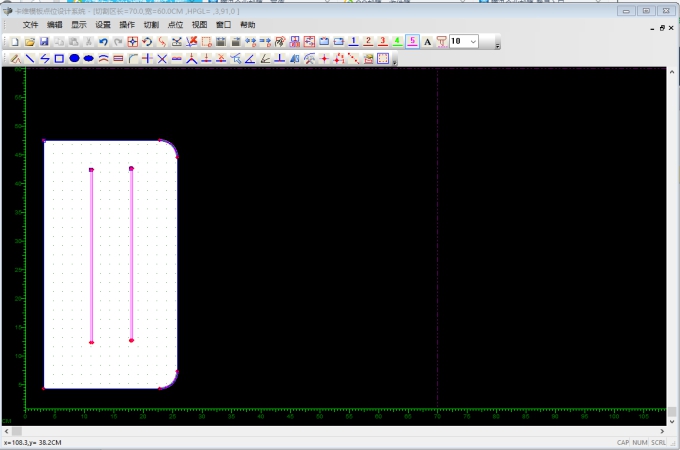Select the rectangle drawing tool
Screen dimensions: 680x450
point(59,59)
